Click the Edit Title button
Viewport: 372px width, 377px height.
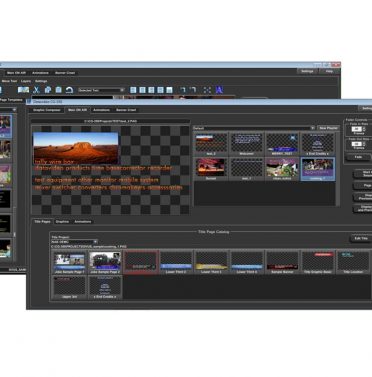(361, 238)
